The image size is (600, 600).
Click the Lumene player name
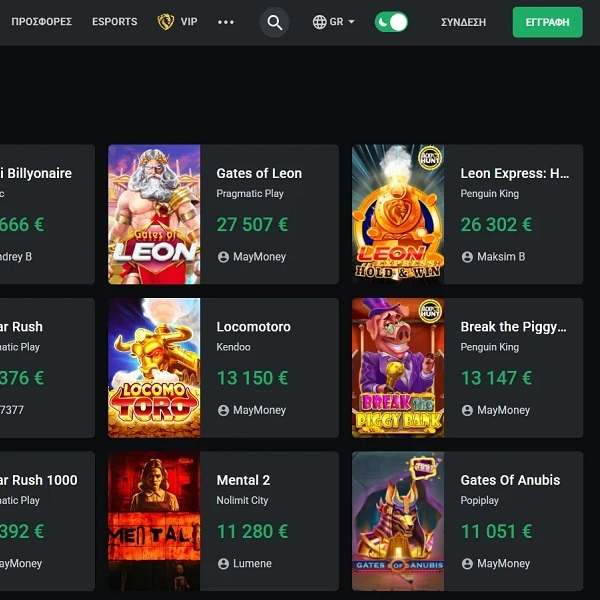pyautogui.click(x=253, y=564)
